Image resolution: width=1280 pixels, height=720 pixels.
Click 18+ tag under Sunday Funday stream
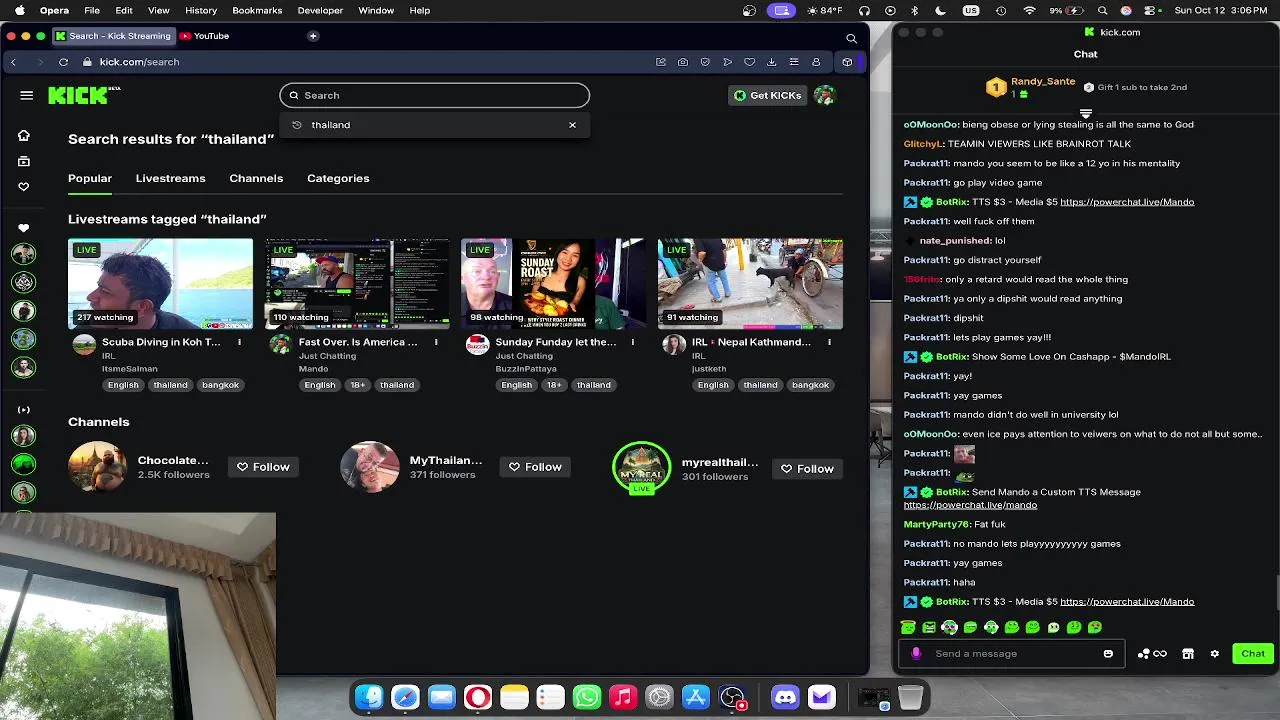click(554, 385)
